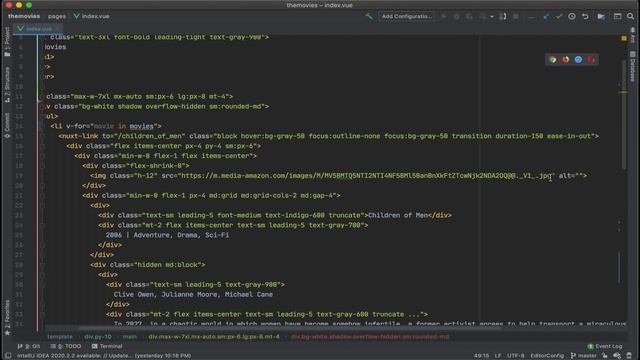Click the 49:15 cursor position indicator
Screen dimensions: 640x360
tap(481, 356)
